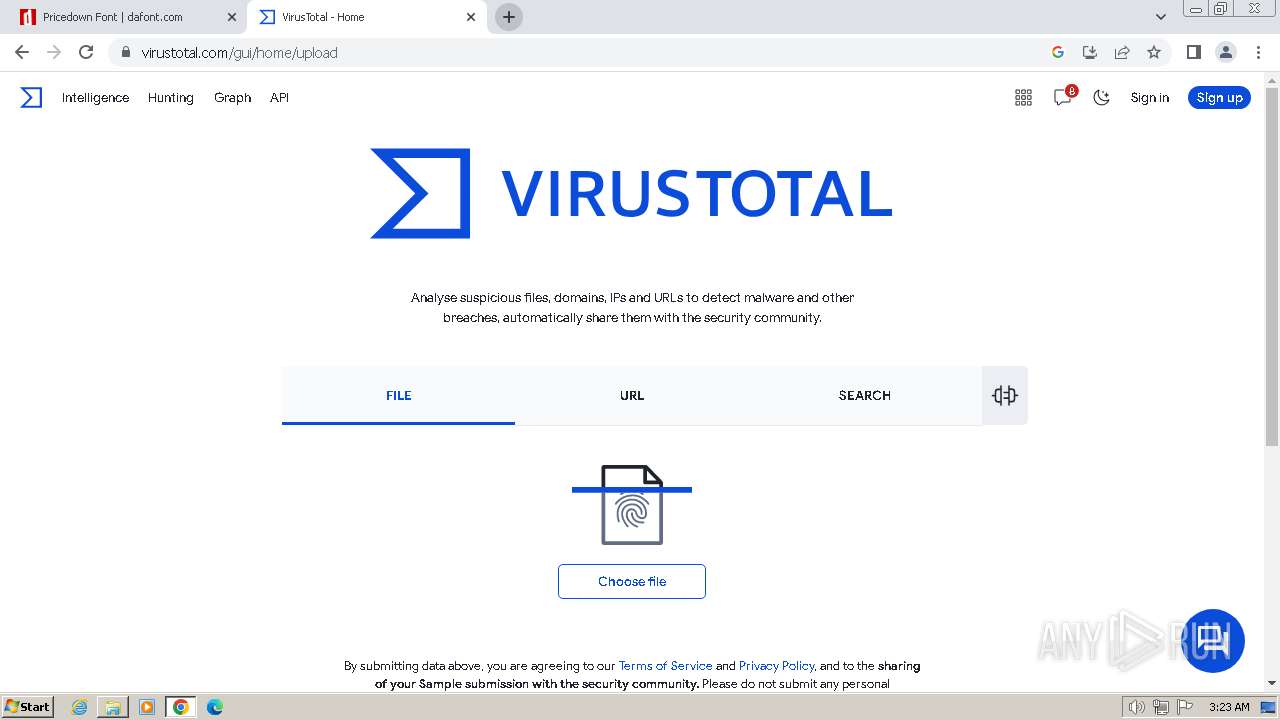The height and width of the screenshot is (720, 1280).
Task: Share this page icon
Action: tap(1122, 52)
